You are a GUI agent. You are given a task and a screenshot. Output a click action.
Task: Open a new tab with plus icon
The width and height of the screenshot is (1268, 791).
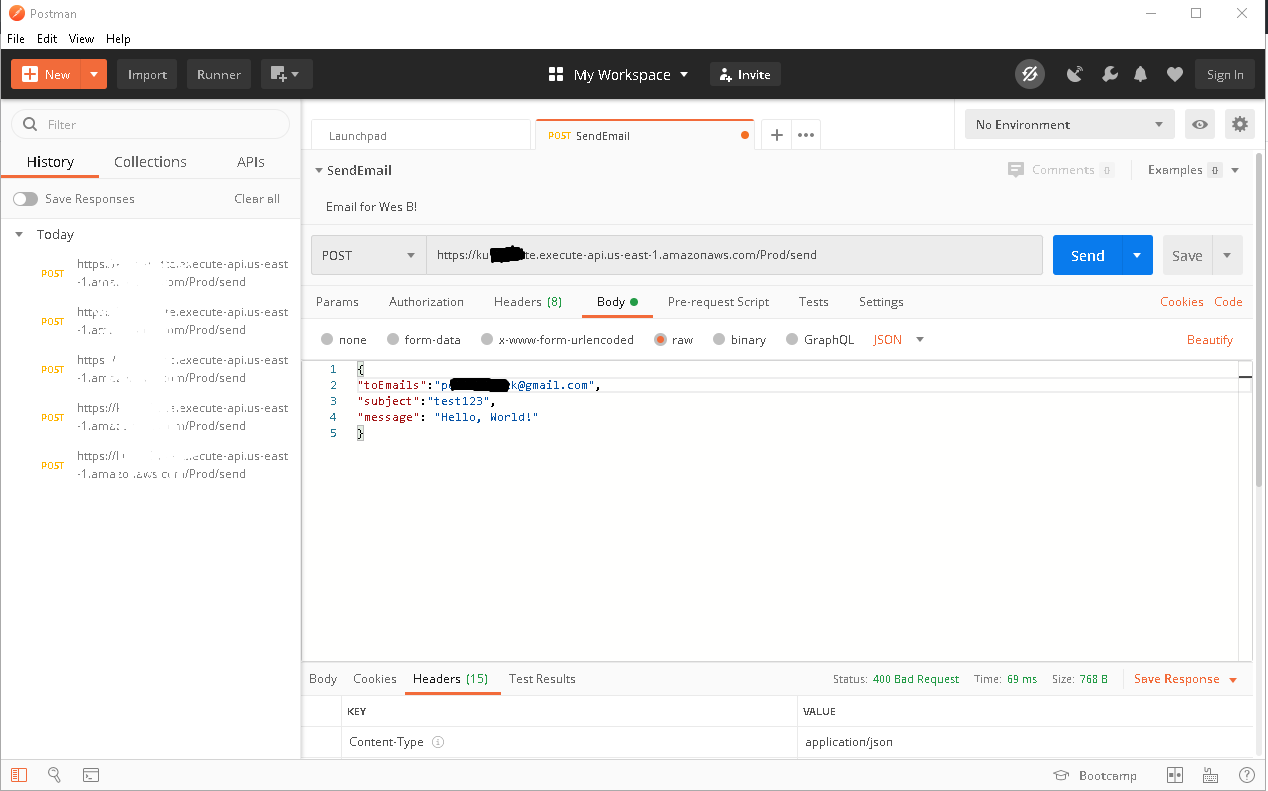tap(777, 135)
